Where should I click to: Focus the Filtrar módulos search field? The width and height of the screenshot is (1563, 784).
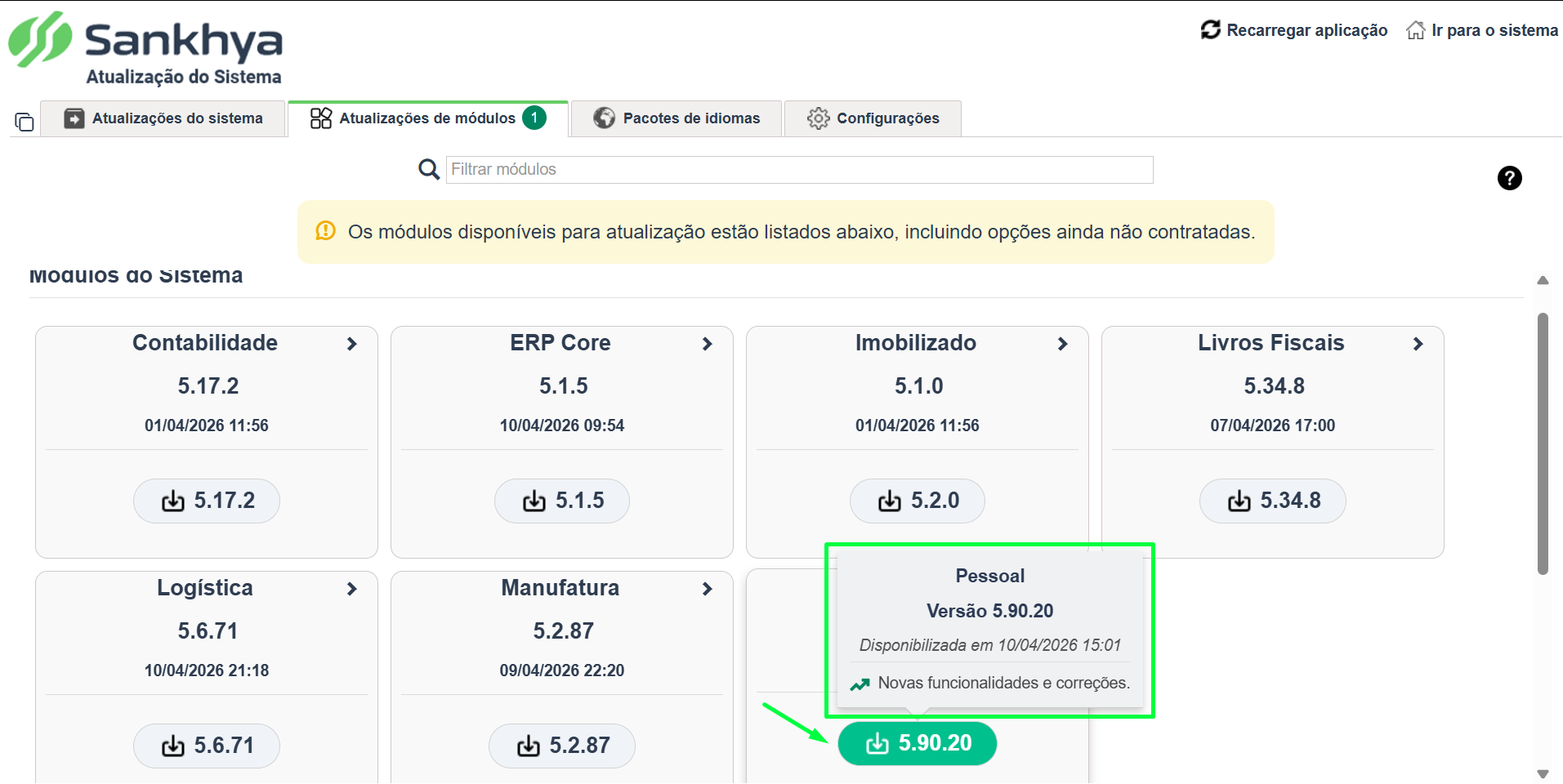pos(799,169)
